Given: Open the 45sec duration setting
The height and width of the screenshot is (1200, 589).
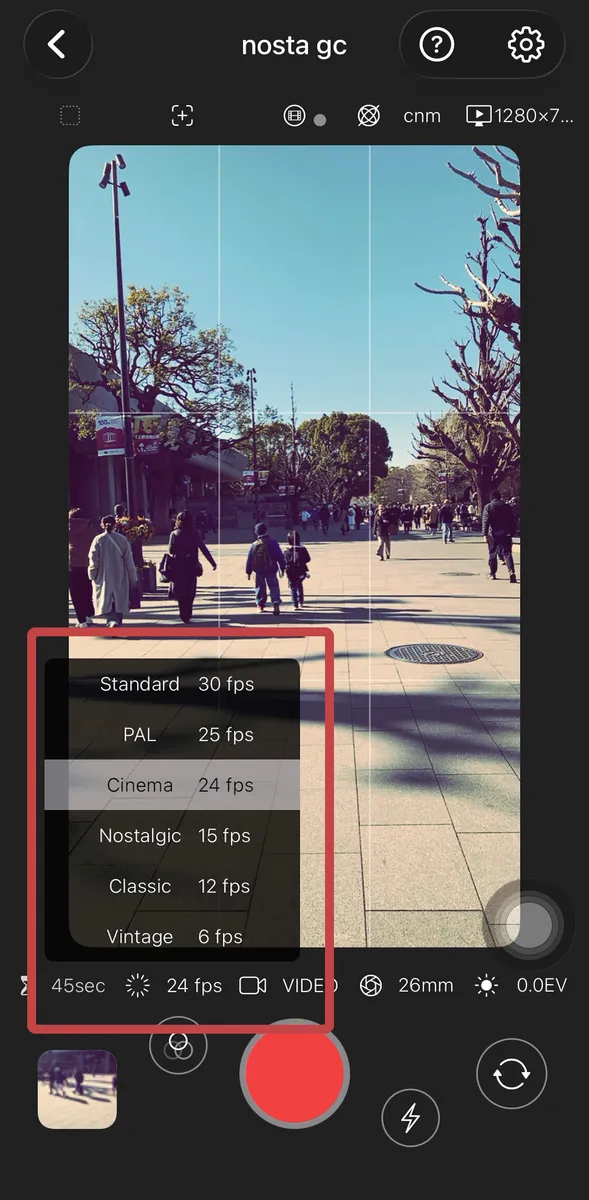Looking at the screenshot, I should pos(78,986).
